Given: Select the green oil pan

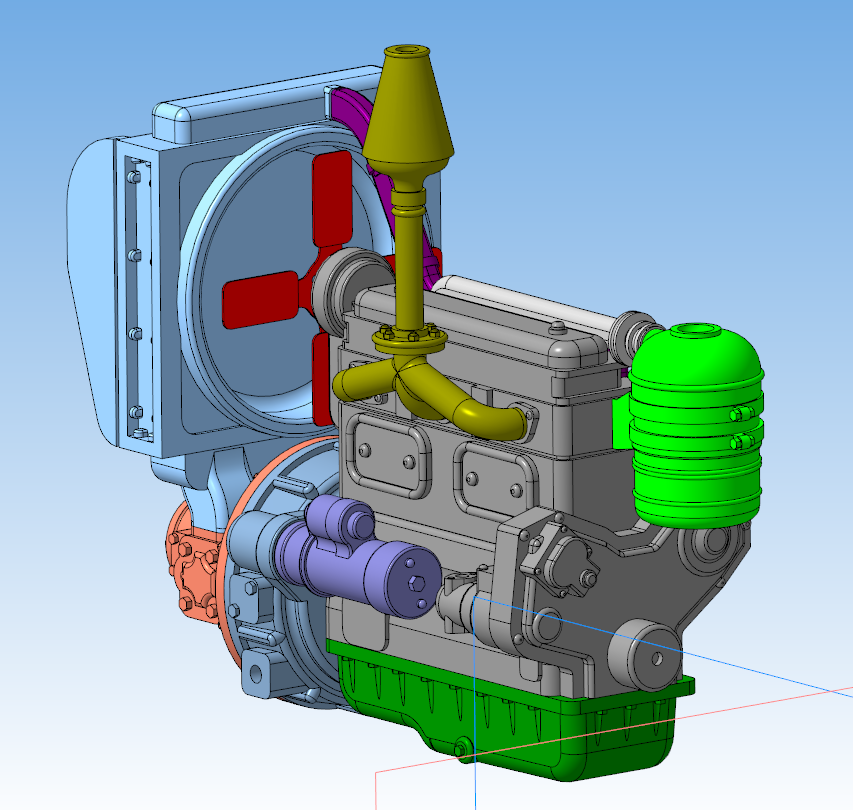Looking at the screenshot, I should (520, 715).
